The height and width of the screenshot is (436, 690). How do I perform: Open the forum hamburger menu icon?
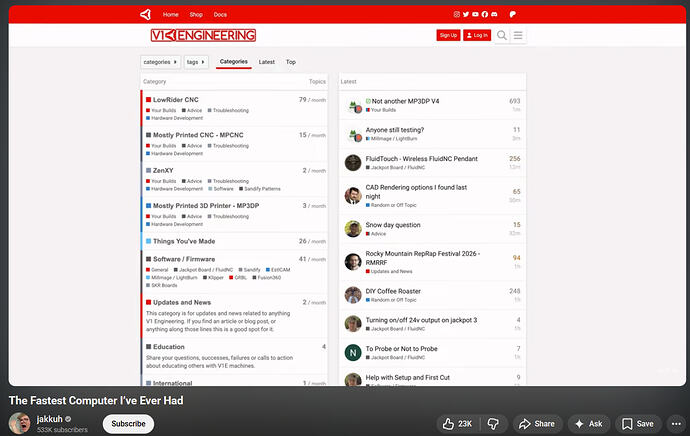pos(518,35)
